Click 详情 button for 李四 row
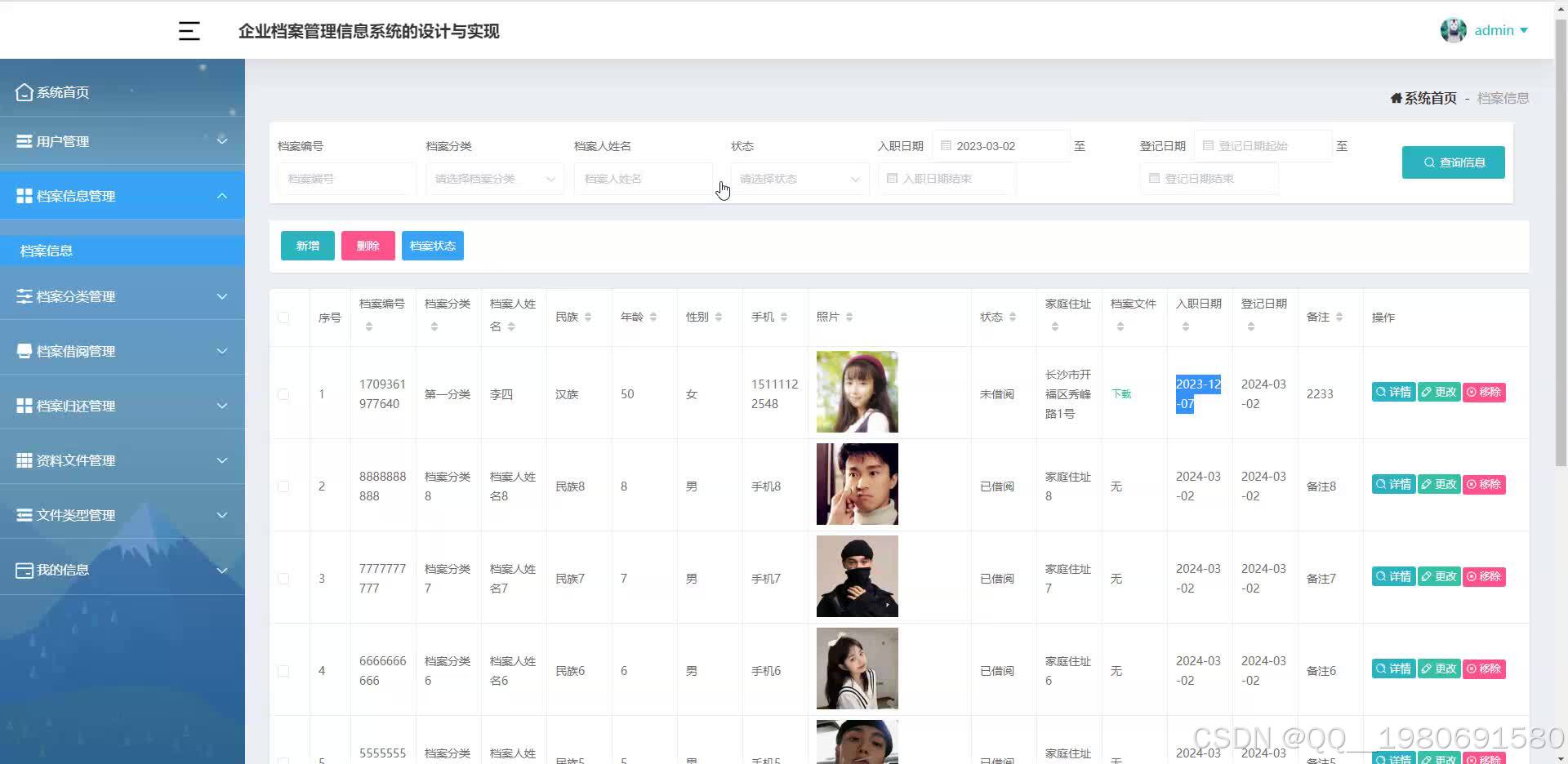This screenshot has height=764, width=1568. pyautogui.click(x=1393, y=393)
